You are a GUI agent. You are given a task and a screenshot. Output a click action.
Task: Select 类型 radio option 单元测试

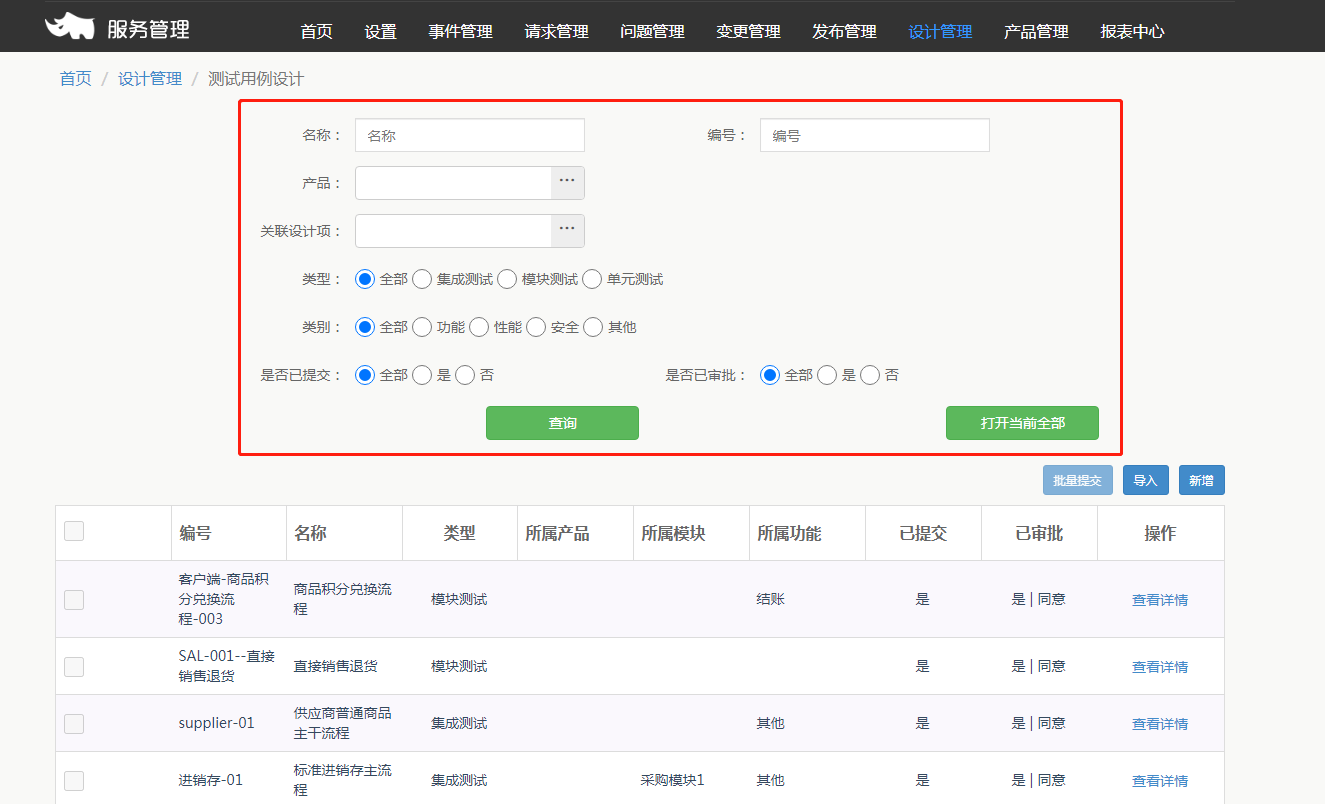coord(592,279)
